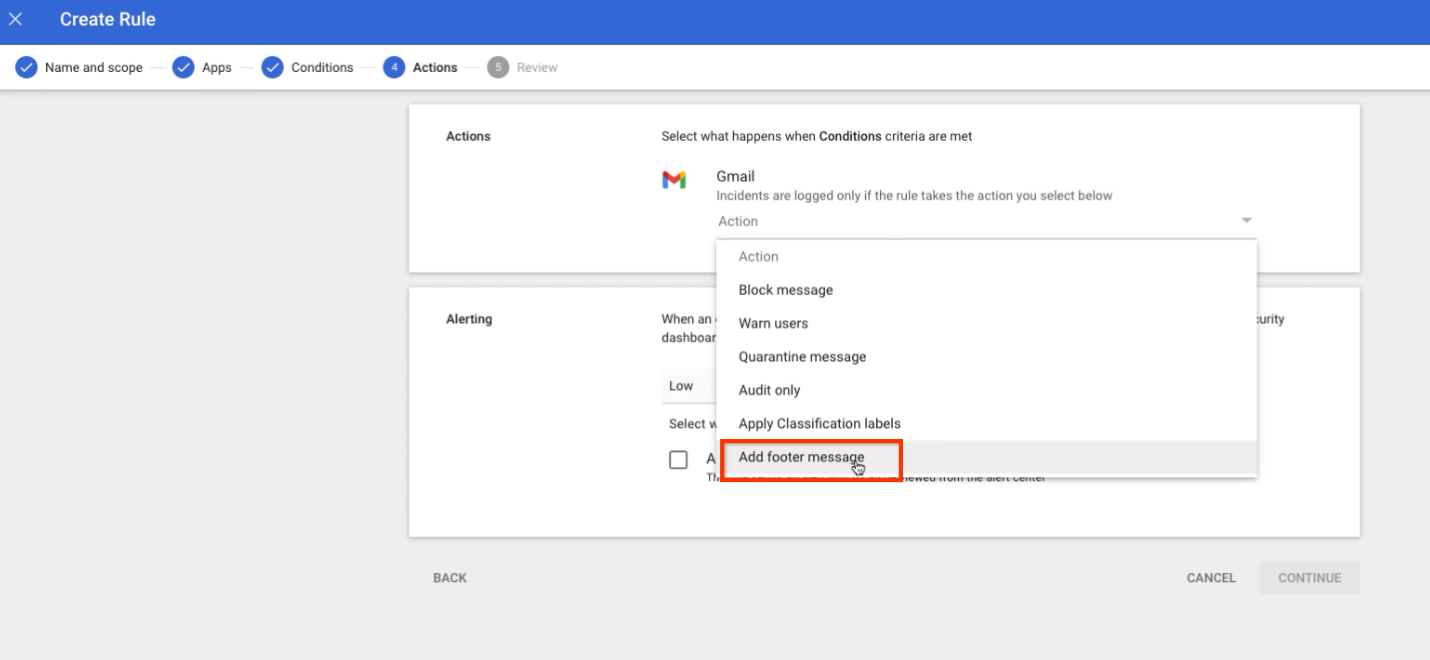
Task: Close the Create Rule dialog
Action: pos(16,20)
